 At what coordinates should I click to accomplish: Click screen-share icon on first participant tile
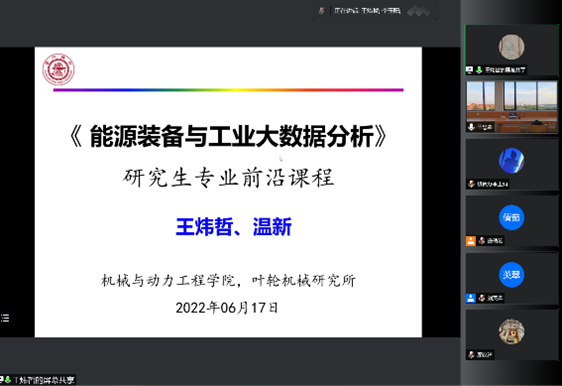click(x=470, y=70)
